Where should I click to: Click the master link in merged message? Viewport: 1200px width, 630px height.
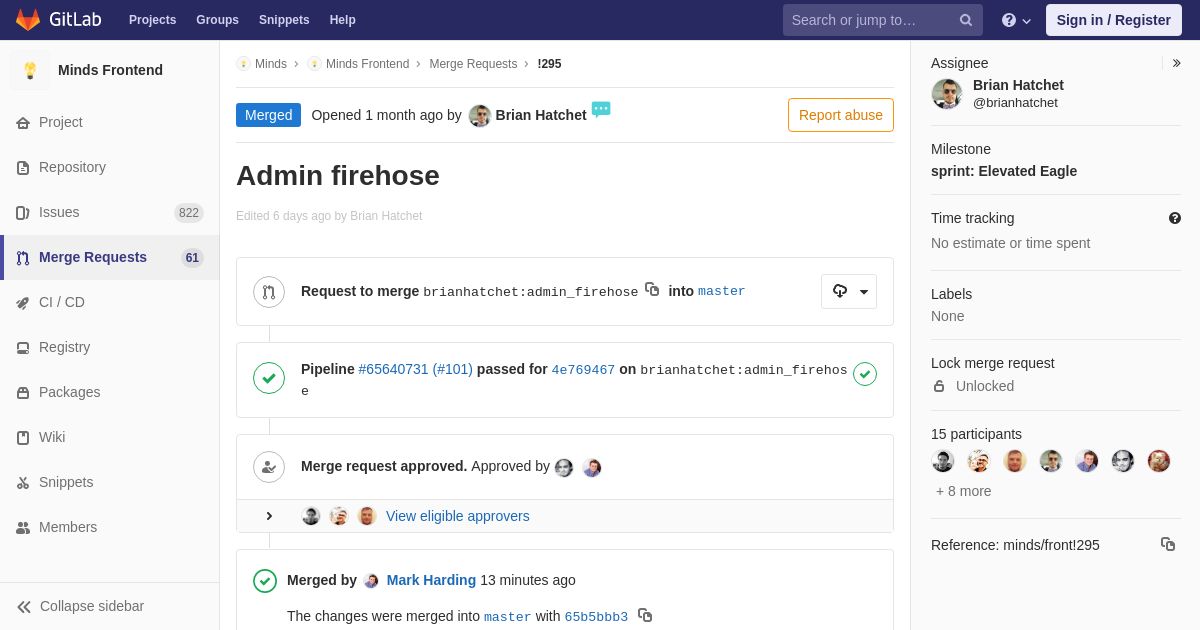pyautogui.click(x=508, y=617)
